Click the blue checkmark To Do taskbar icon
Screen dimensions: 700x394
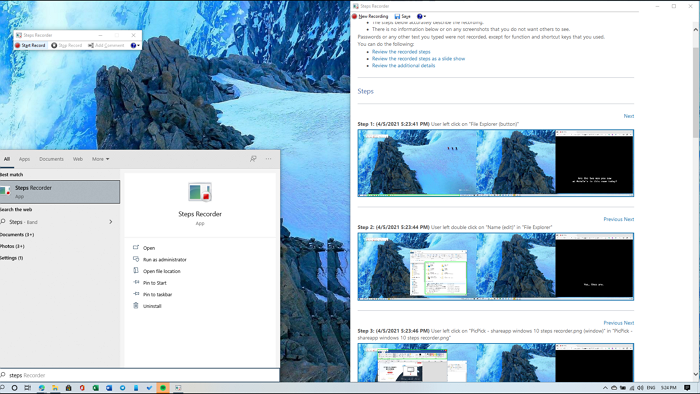(150, 388)
